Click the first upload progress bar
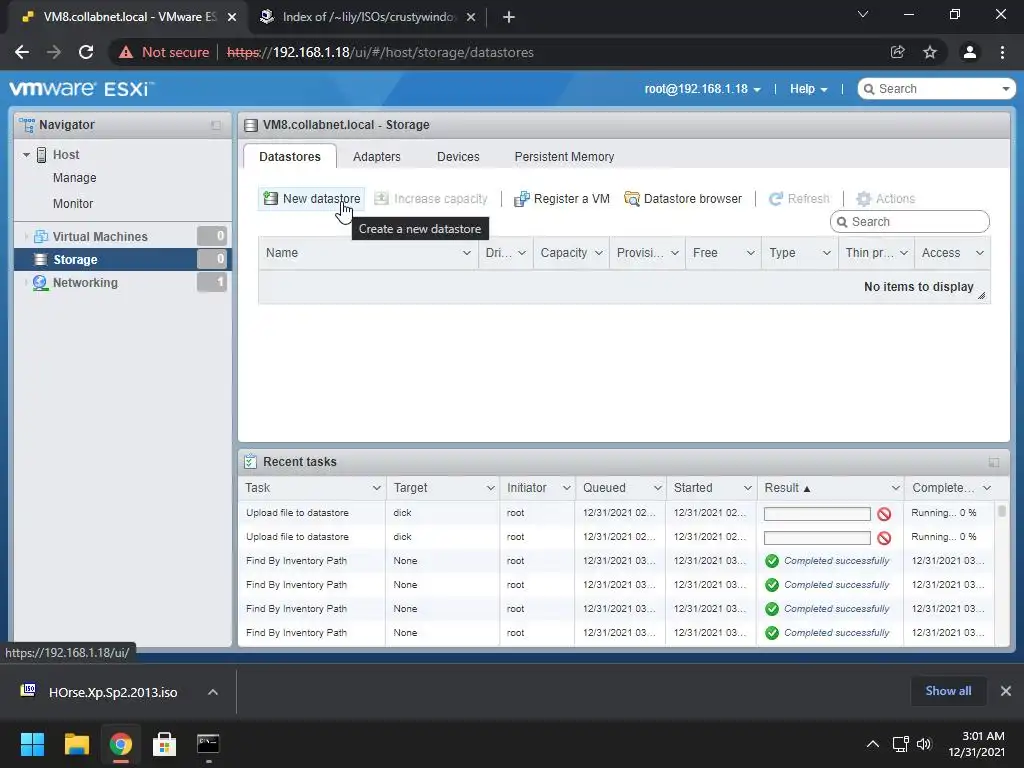Screen dimensions: 1024x768 point(817,514)
